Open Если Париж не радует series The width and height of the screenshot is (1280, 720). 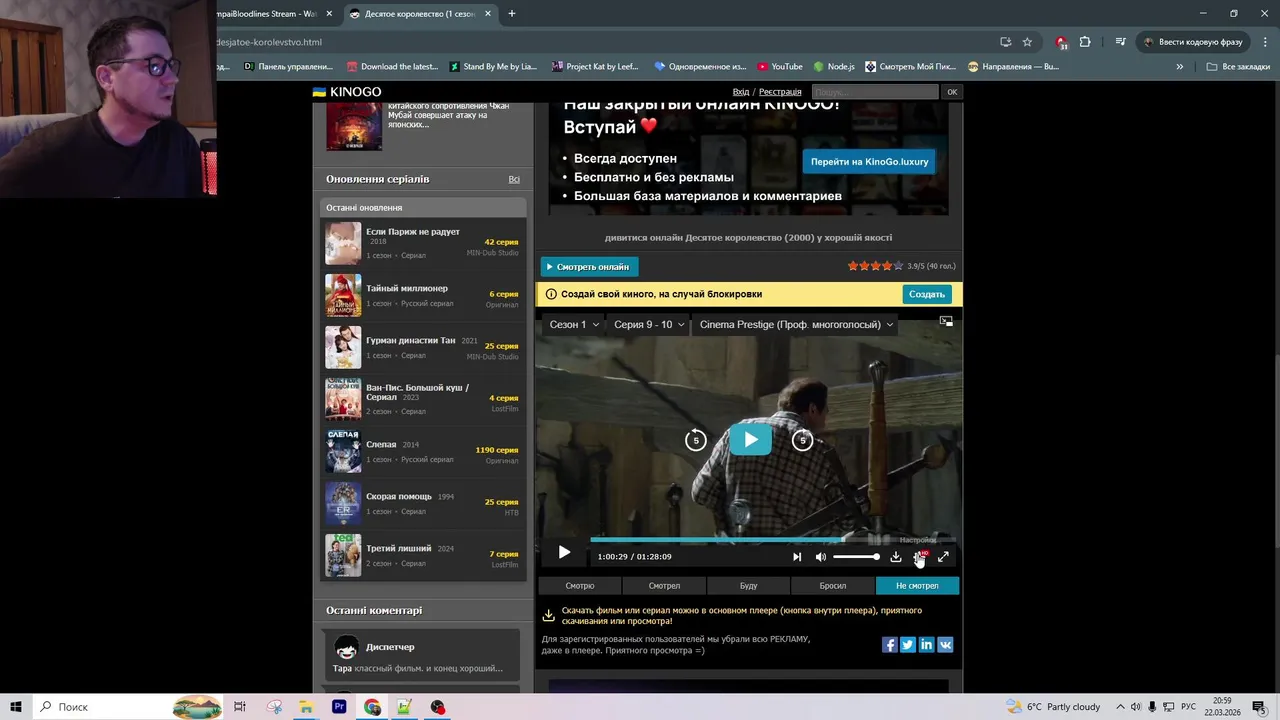(x=413, y=232)
